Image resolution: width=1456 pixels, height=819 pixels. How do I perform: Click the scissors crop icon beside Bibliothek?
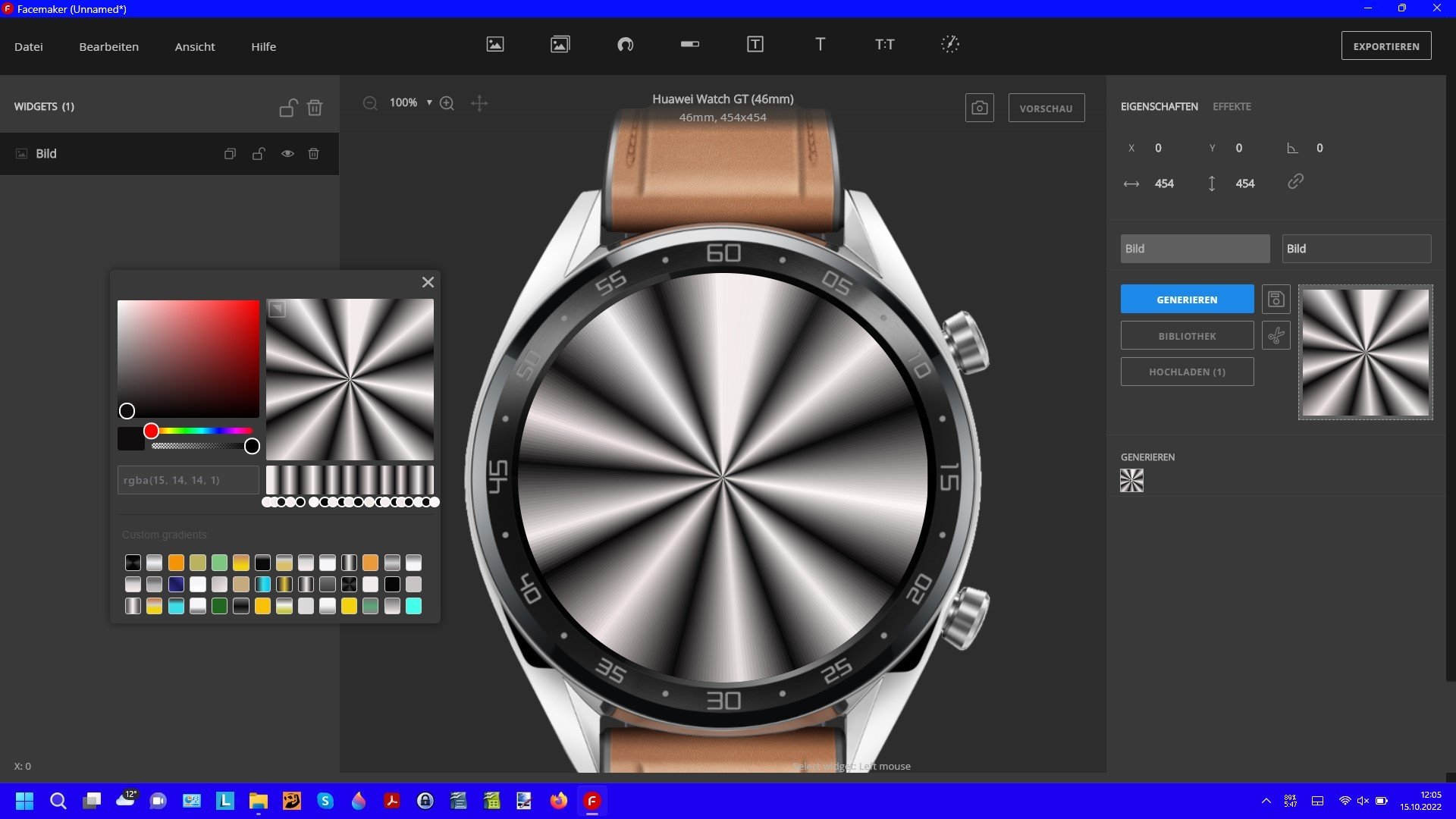pos(1276,335)
